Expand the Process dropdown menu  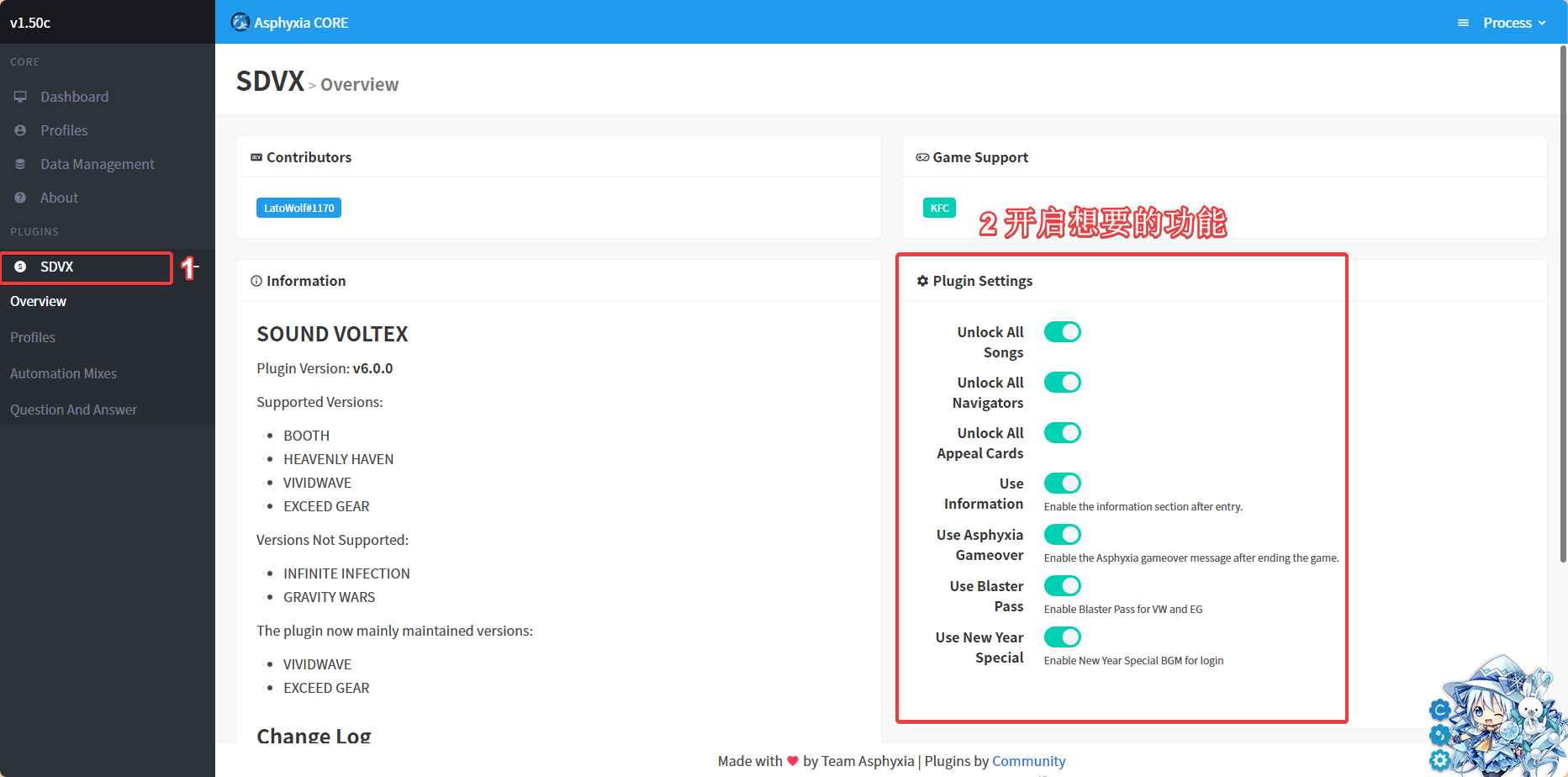(1514, 23)
